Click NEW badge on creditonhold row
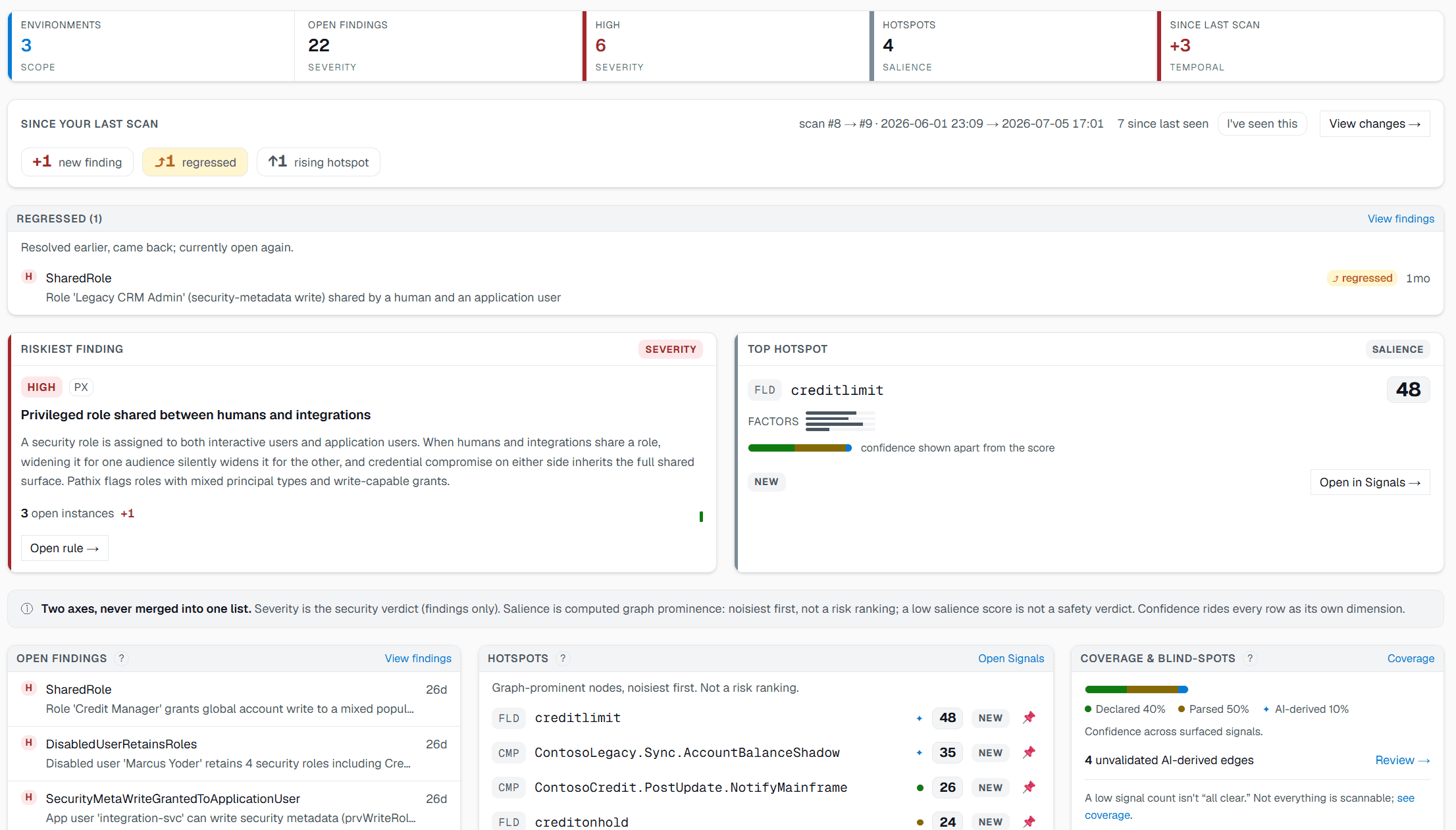 990,822
